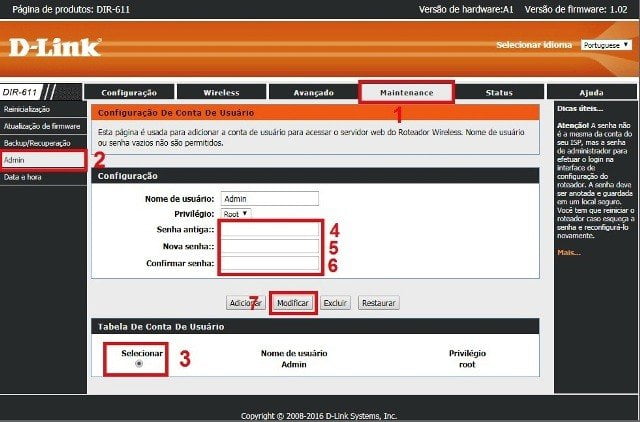Focus the Senha antiga field
640x422 pixels.
point(270,229)
